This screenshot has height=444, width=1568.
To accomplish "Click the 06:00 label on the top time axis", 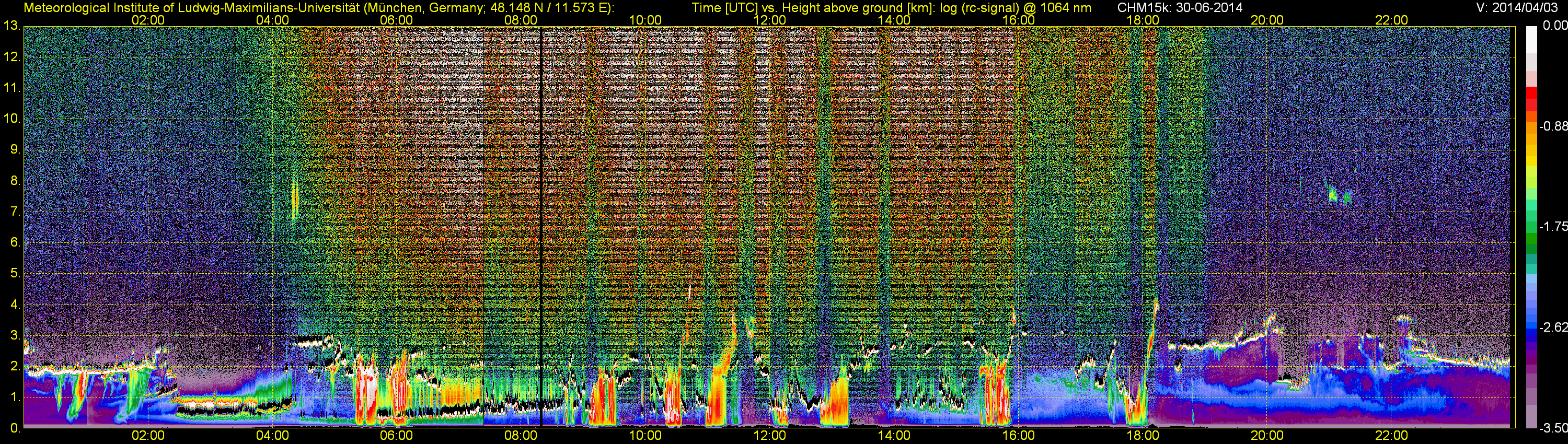I will (396, 20).
